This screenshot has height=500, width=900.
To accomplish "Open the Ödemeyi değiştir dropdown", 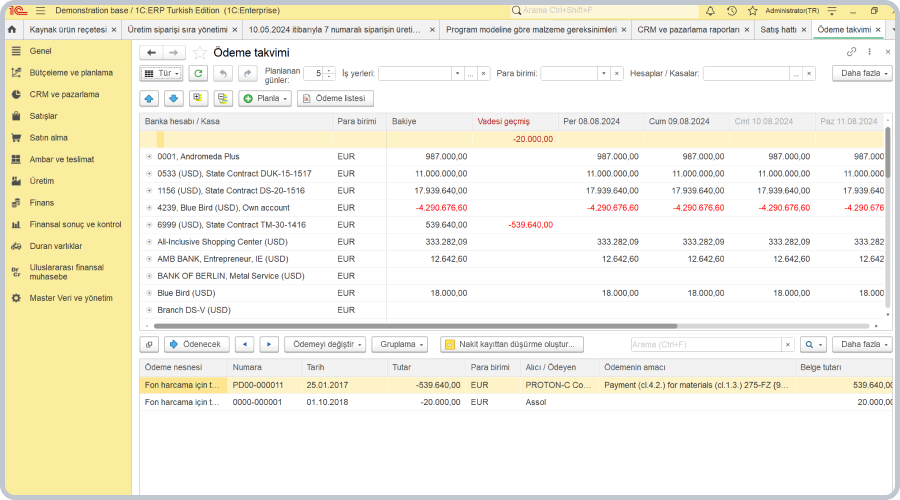I will (325, 344).
